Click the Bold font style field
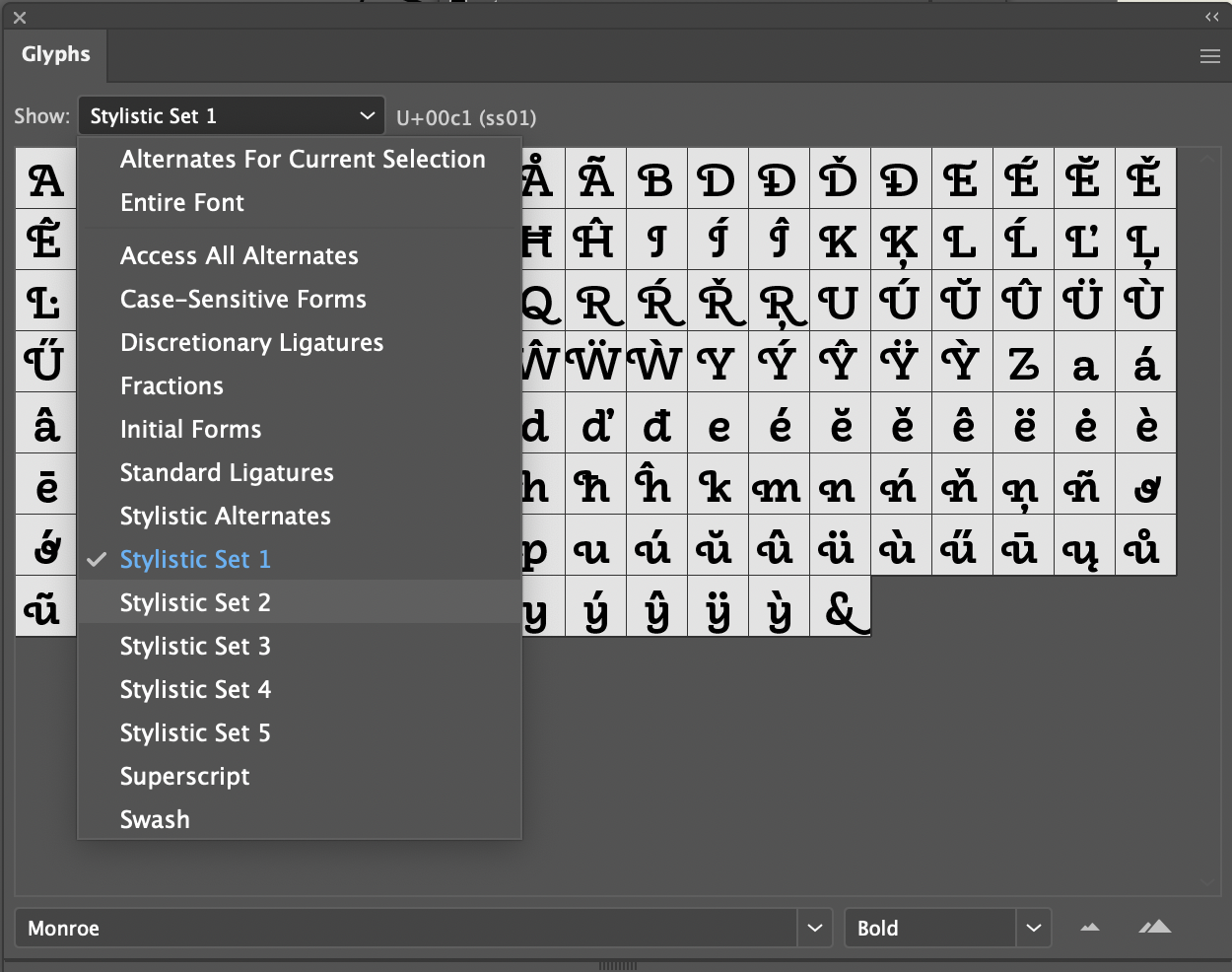 930,928
